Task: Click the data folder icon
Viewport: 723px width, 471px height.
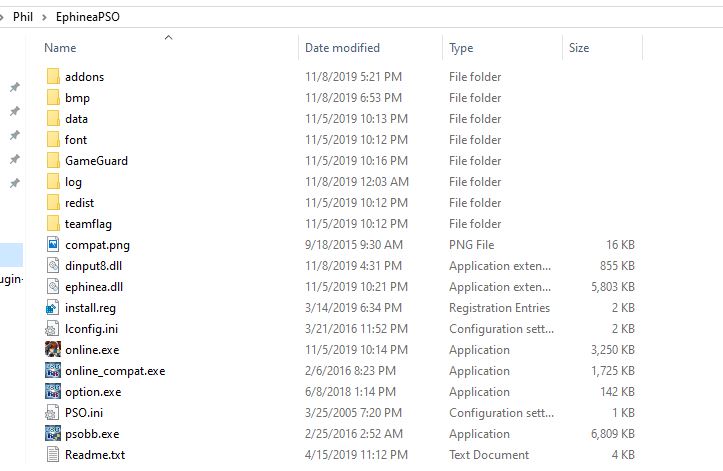Action: pos(53,119)
